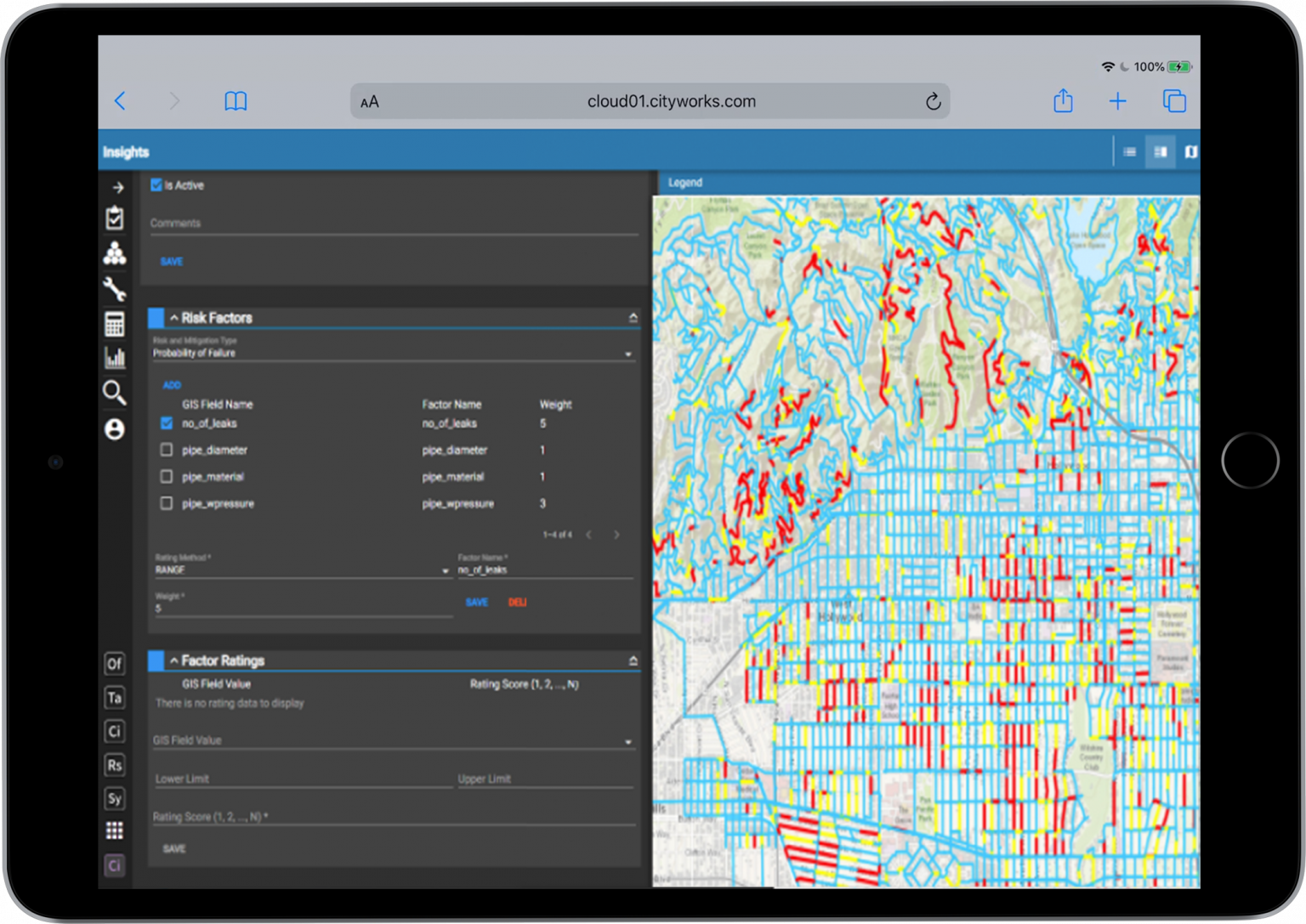Open the bar chart icon in sidebar
Screen dimensions: 1306x924
click(115, 358)
